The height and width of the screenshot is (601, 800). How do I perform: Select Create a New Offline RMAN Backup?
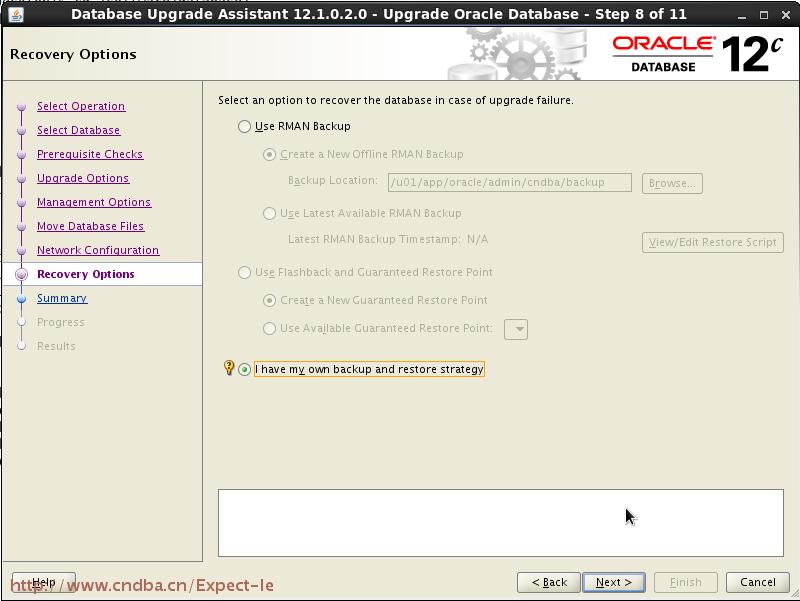tap(269, 154)
